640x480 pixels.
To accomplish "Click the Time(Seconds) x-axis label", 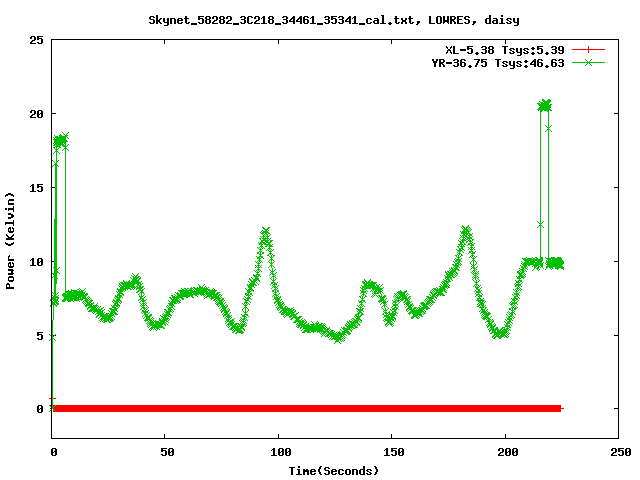I will point(333,471).
